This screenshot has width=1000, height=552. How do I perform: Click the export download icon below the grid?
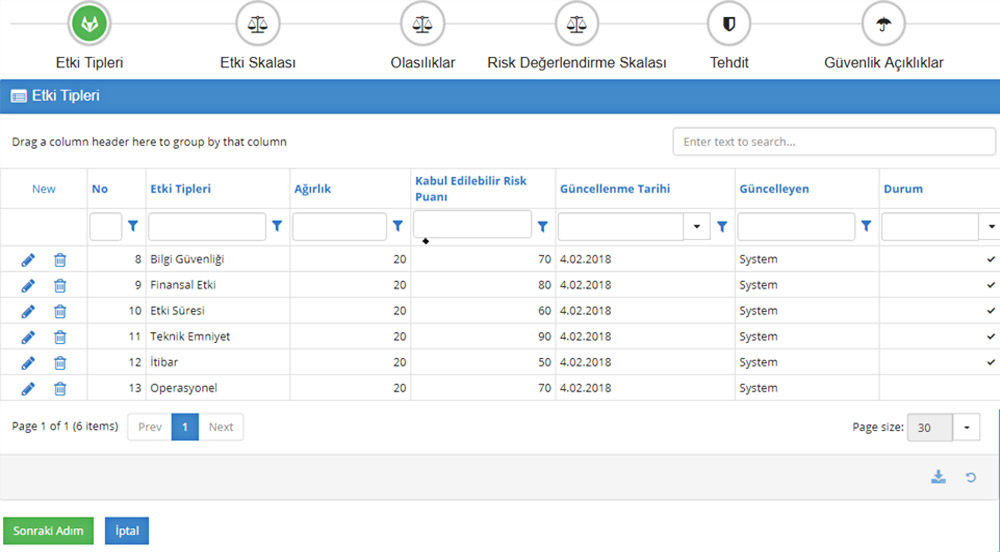coord(938,478)
